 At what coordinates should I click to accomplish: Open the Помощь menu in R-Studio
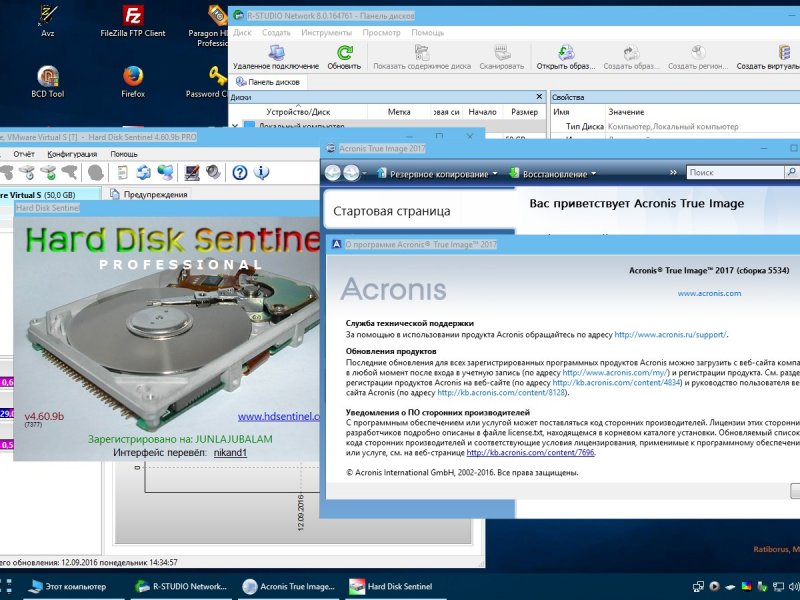click(x=428, y=33)
